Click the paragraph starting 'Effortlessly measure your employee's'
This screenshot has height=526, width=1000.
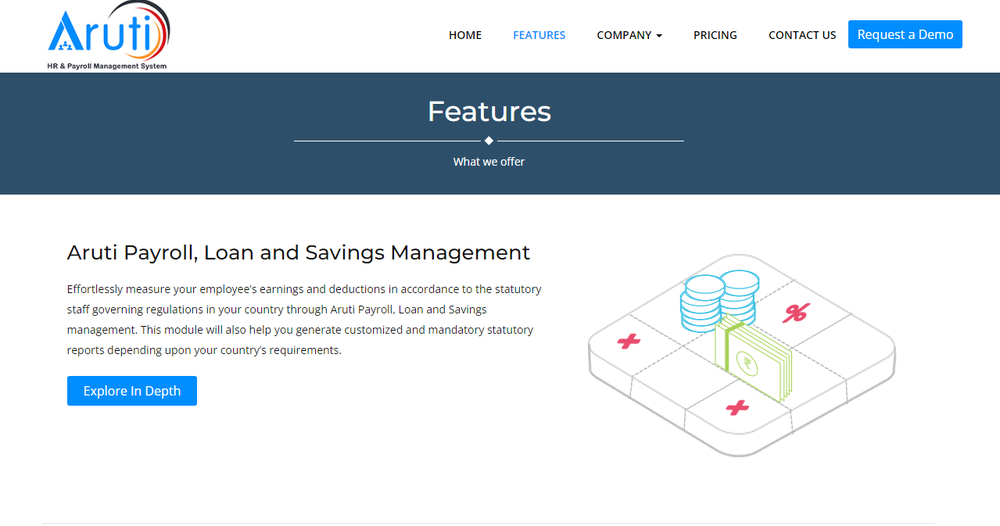point(304,319)
